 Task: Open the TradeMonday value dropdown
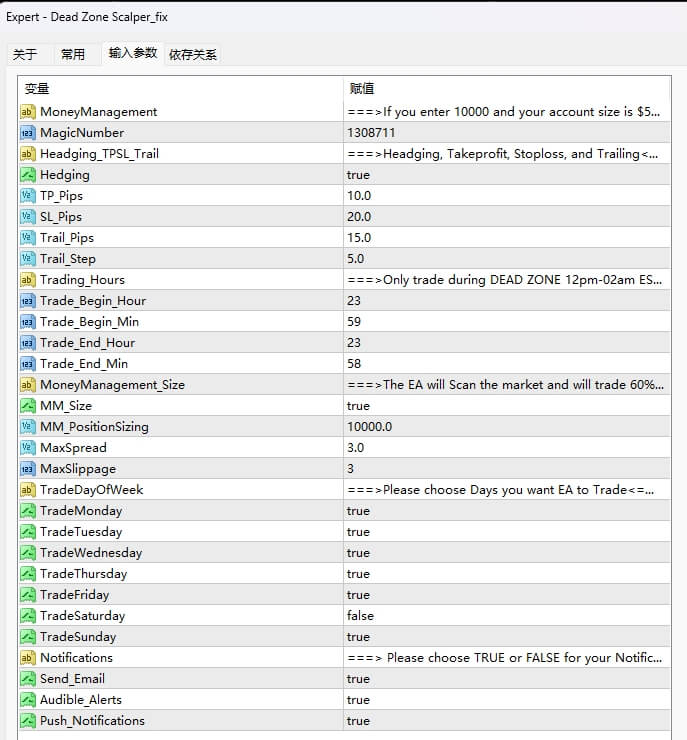point(358,511)
